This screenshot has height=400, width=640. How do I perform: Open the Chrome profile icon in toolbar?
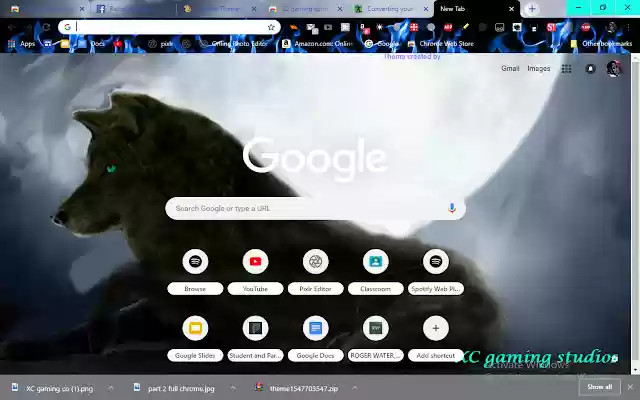coord(611,27)
